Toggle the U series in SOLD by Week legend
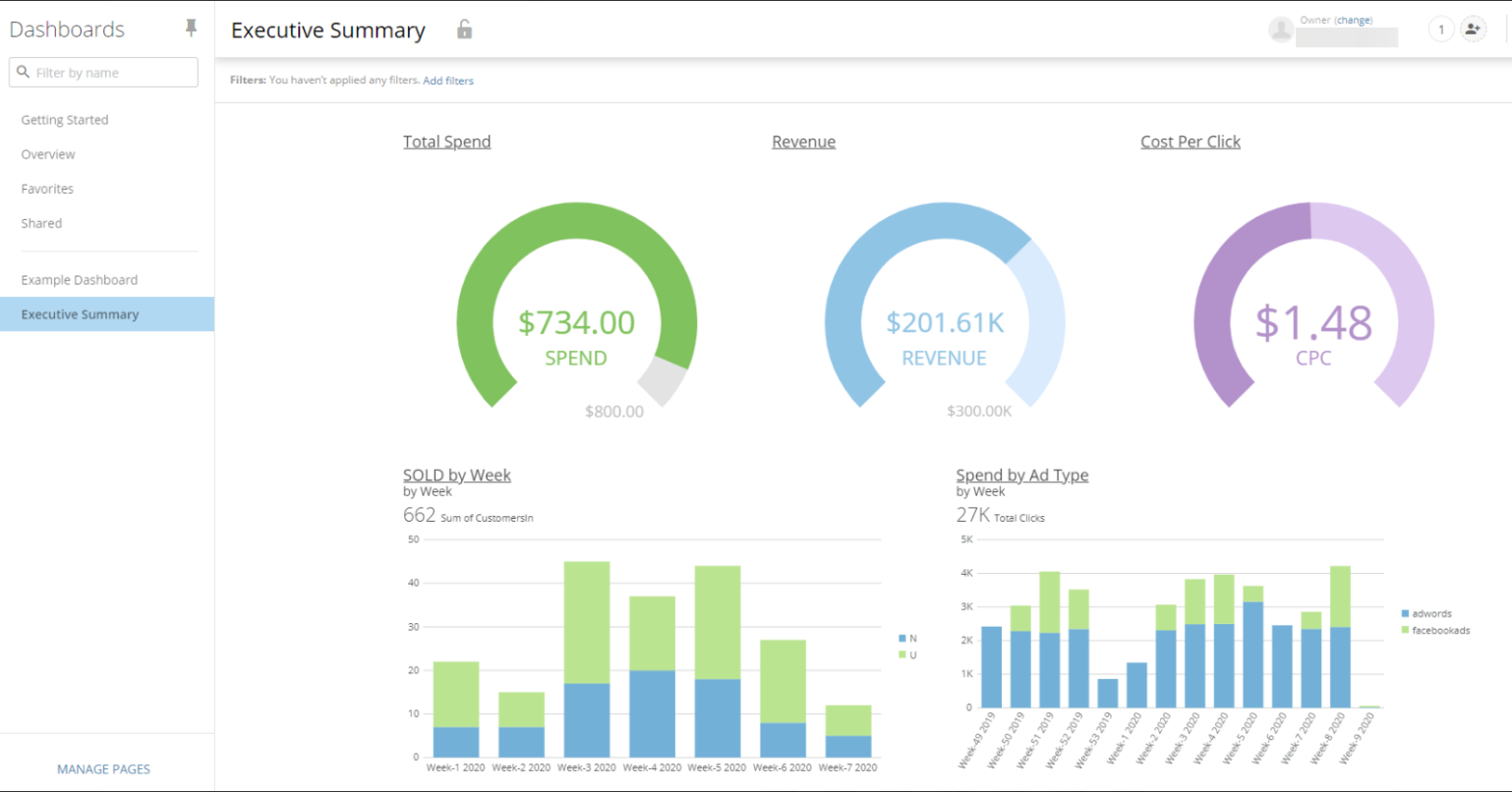 click(909, 654)
